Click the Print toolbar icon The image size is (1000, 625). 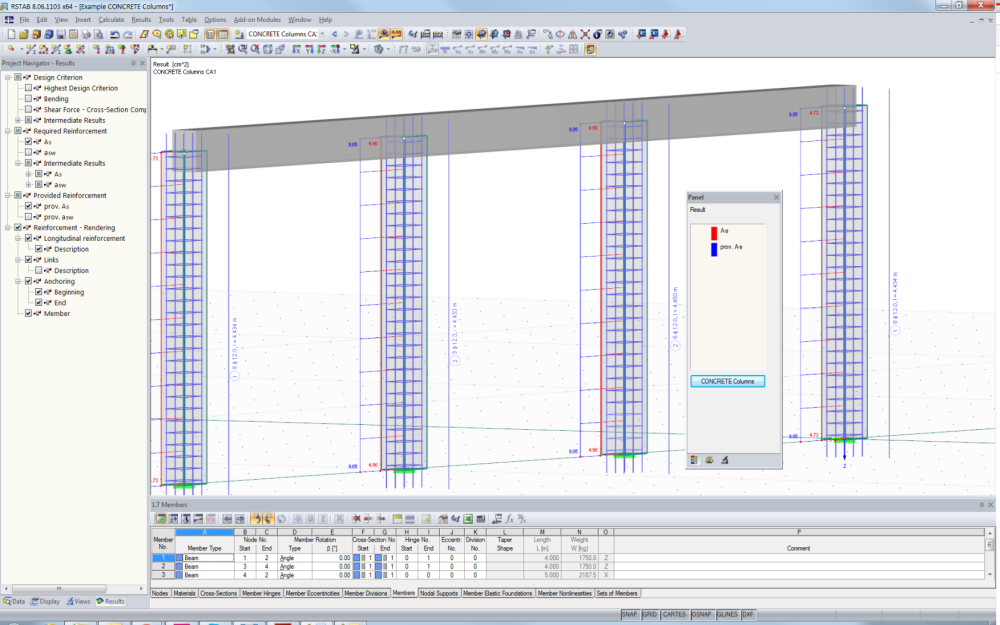[85, 34]
